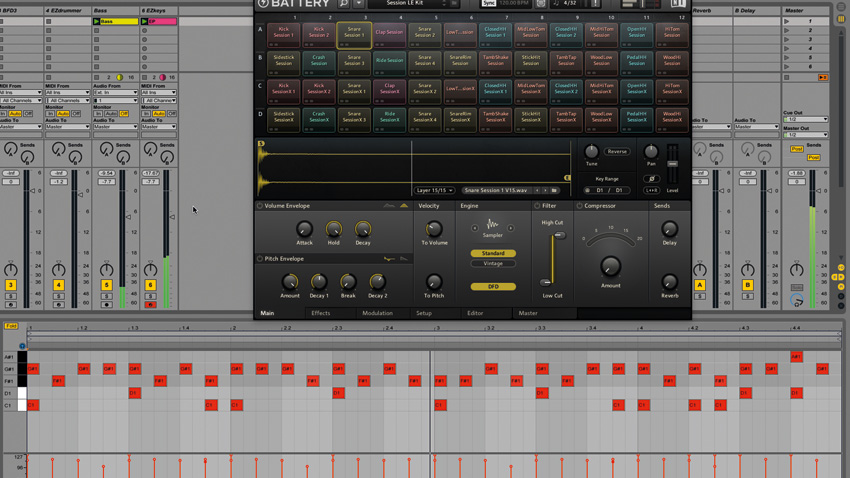Toggle the Compressor power button
The width and height of the screenshot is (850, 478).
[x=579, y=206]
